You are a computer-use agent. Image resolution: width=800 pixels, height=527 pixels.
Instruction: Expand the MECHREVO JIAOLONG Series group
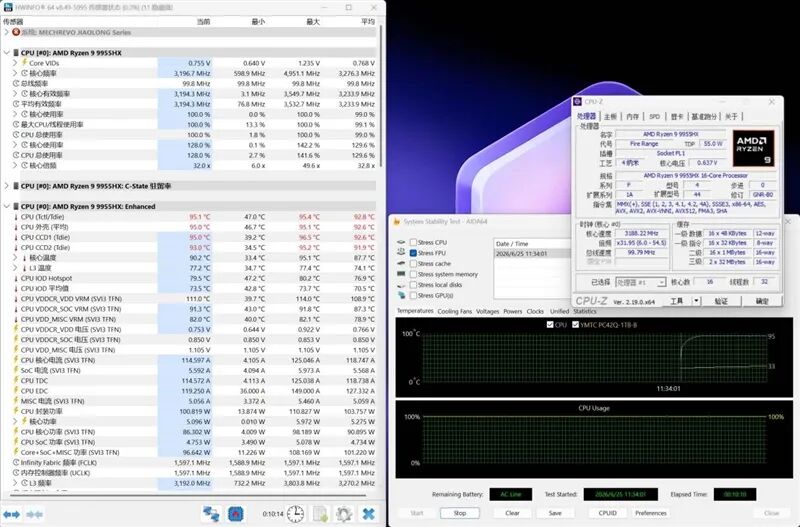pyautogui.click(x=6, y=32)
